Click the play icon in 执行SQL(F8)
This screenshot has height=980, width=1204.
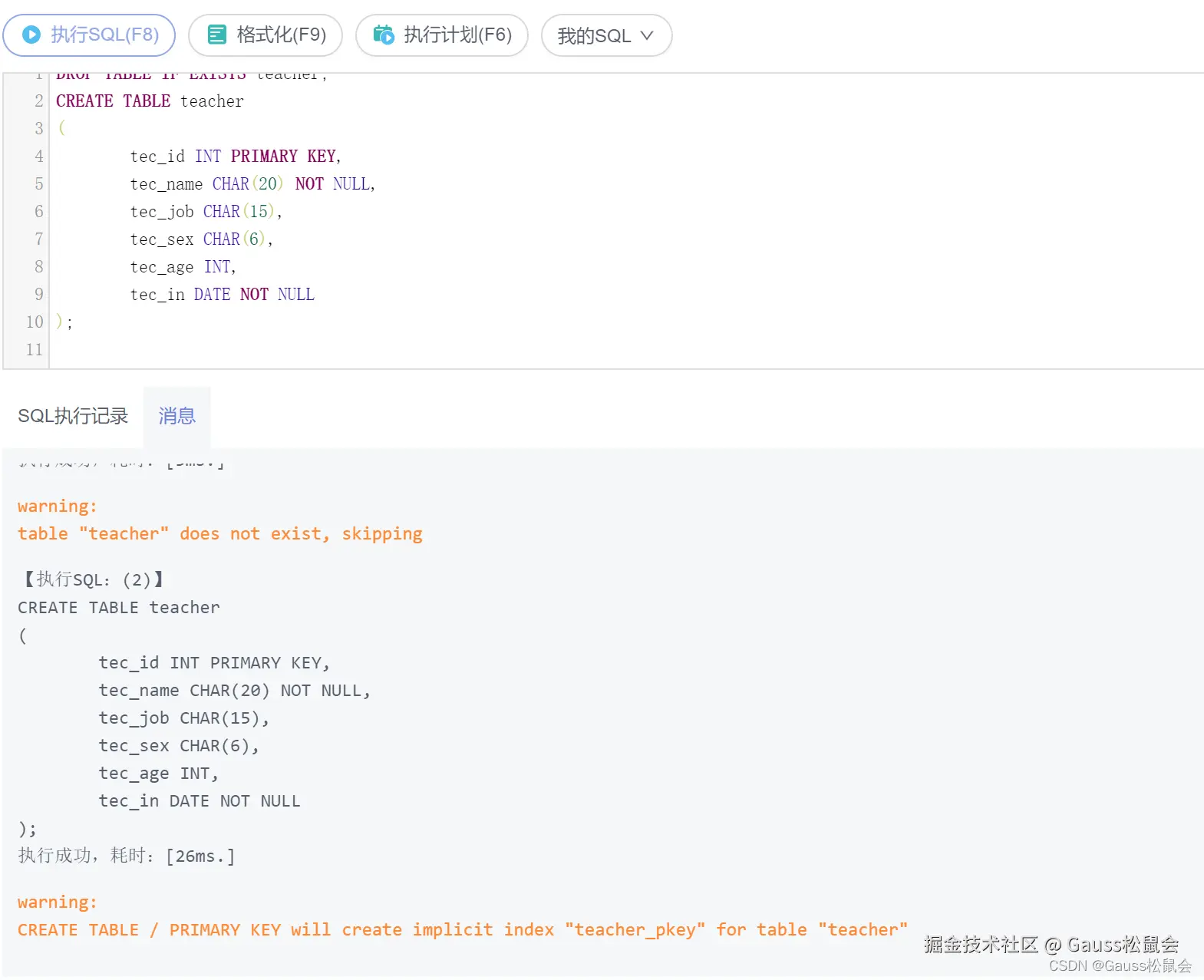click(31, 35)
